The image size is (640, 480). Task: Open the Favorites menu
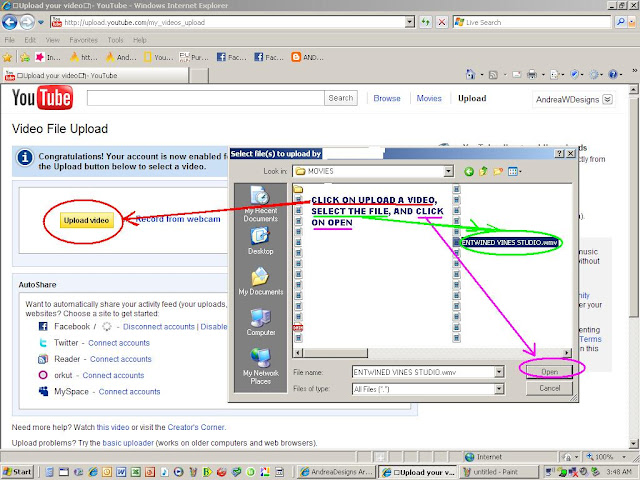point(83,40)
